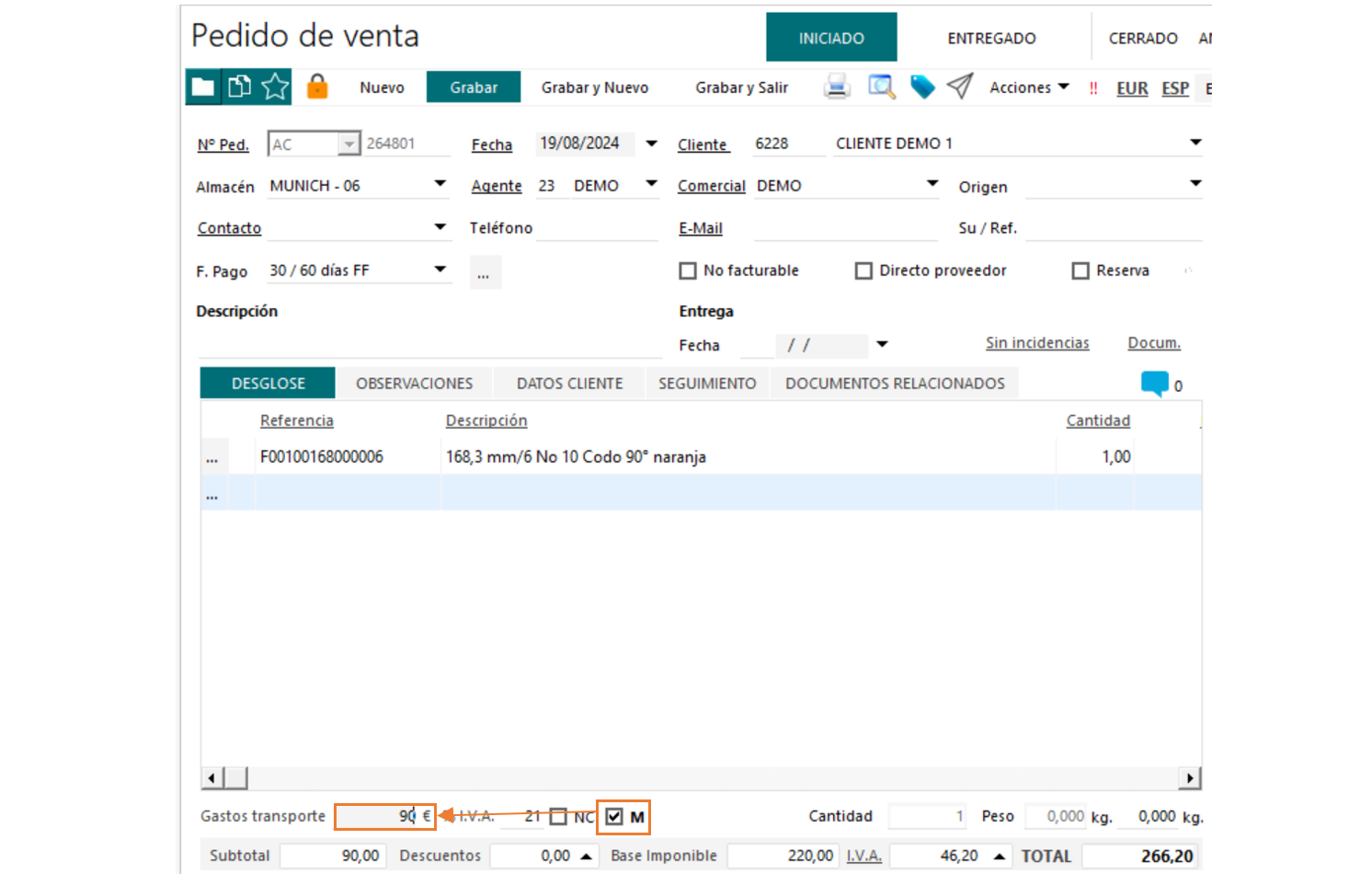Enable the No facturable checkbox
This screenshot has width=1372, height=874.
pos(688,270)
